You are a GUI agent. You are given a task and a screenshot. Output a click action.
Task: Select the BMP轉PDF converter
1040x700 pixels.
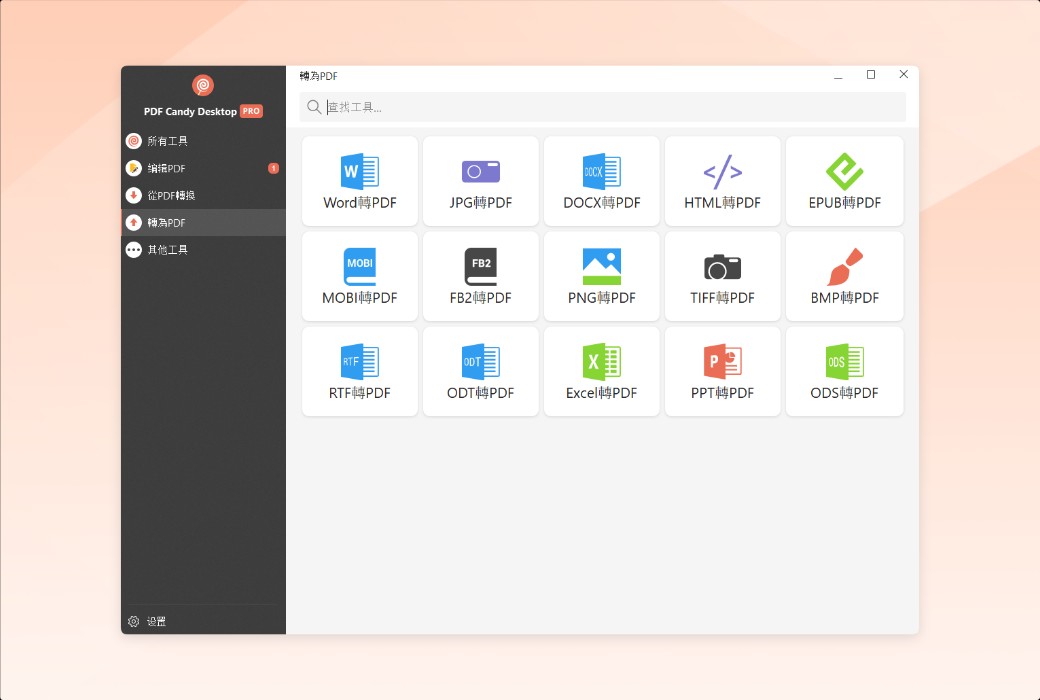tap(844, 276)
